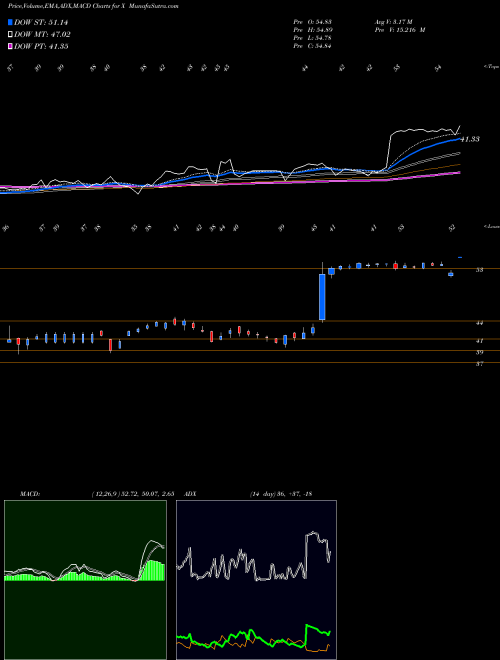This screenshot has width=500, height=660.
Task: Click the Pre C close price value
Action: (x=312, y=46)
